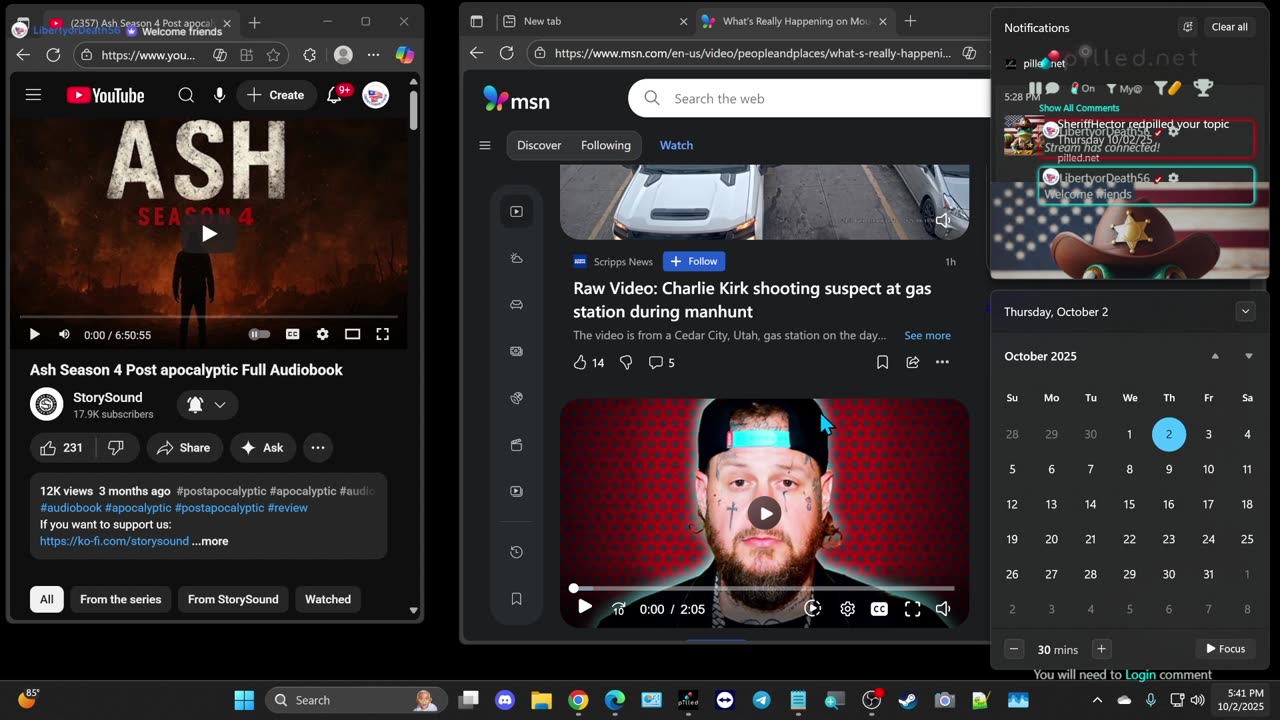Select the Watch tab on MSN
The image size is (1280, 720).
[x=676, y=145]
